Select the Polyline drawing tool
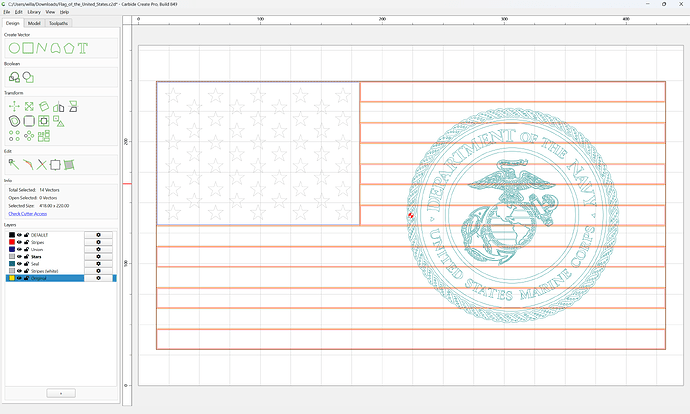Image resolution: width=690 pixels, height=414 pixels. (41, 48)
